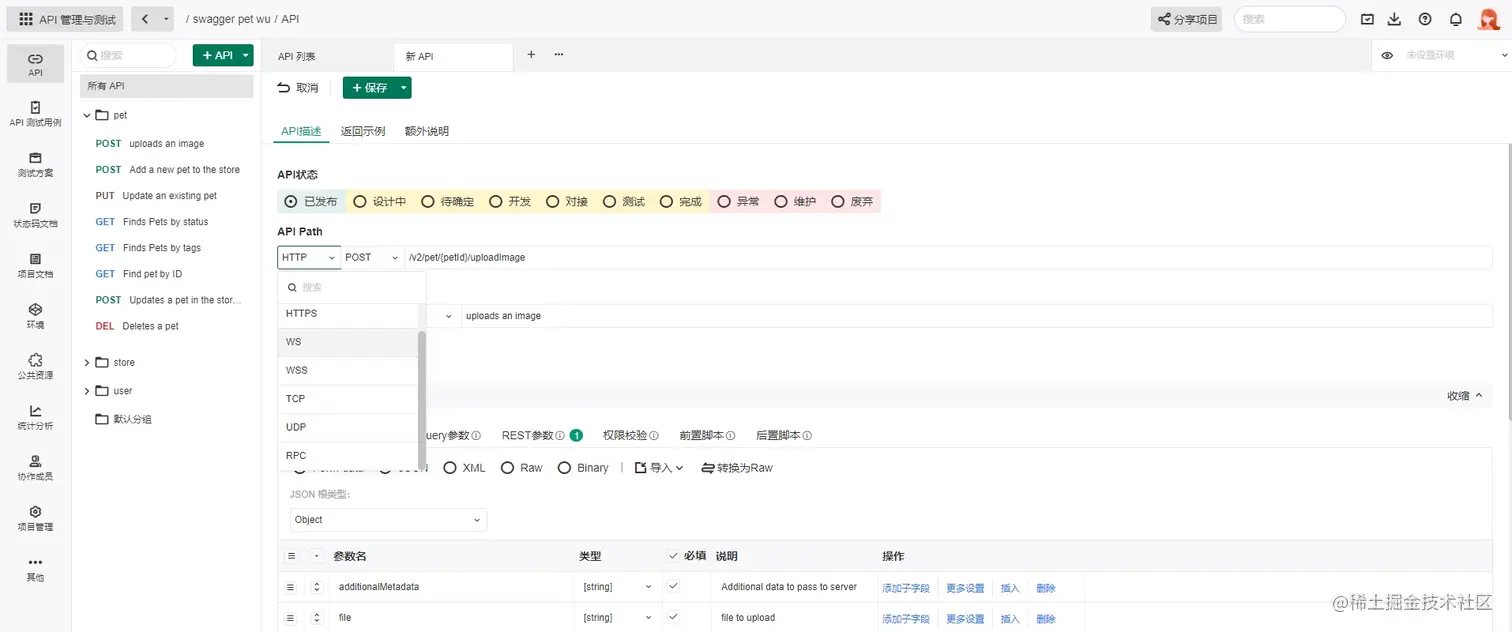The image size is (1512, 632).
Task: Click 转换为Raw
Action: pos(737,468)
